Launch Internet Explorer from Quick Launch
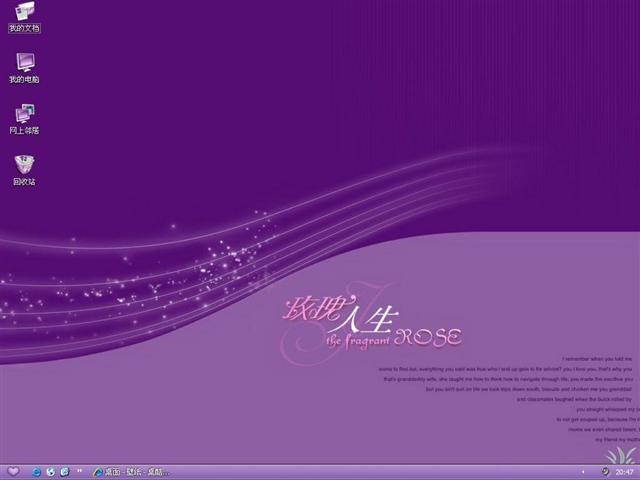640x480 pixels. (x=37, y=471)
